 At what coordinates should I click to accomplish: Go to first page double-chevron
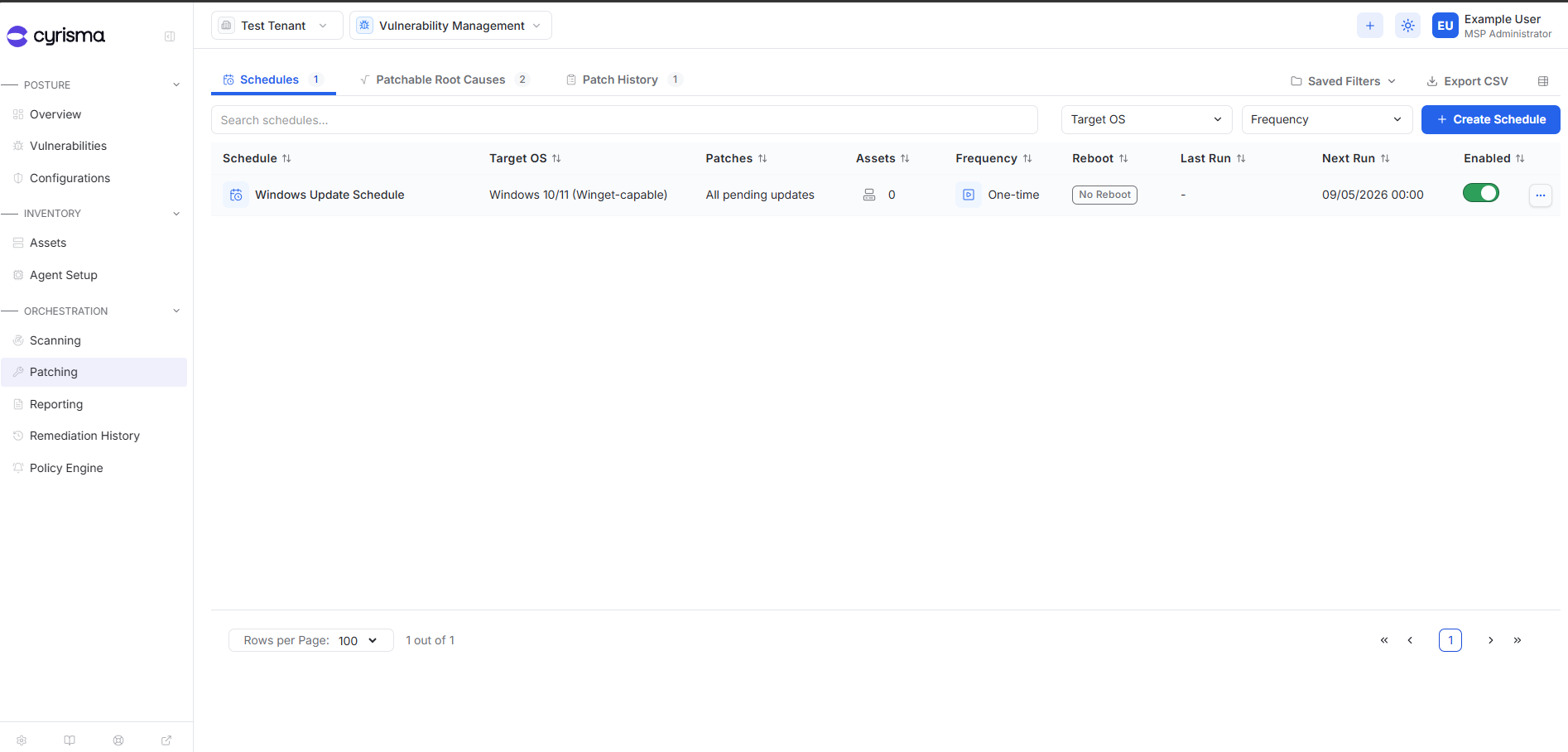point(1384,640)
